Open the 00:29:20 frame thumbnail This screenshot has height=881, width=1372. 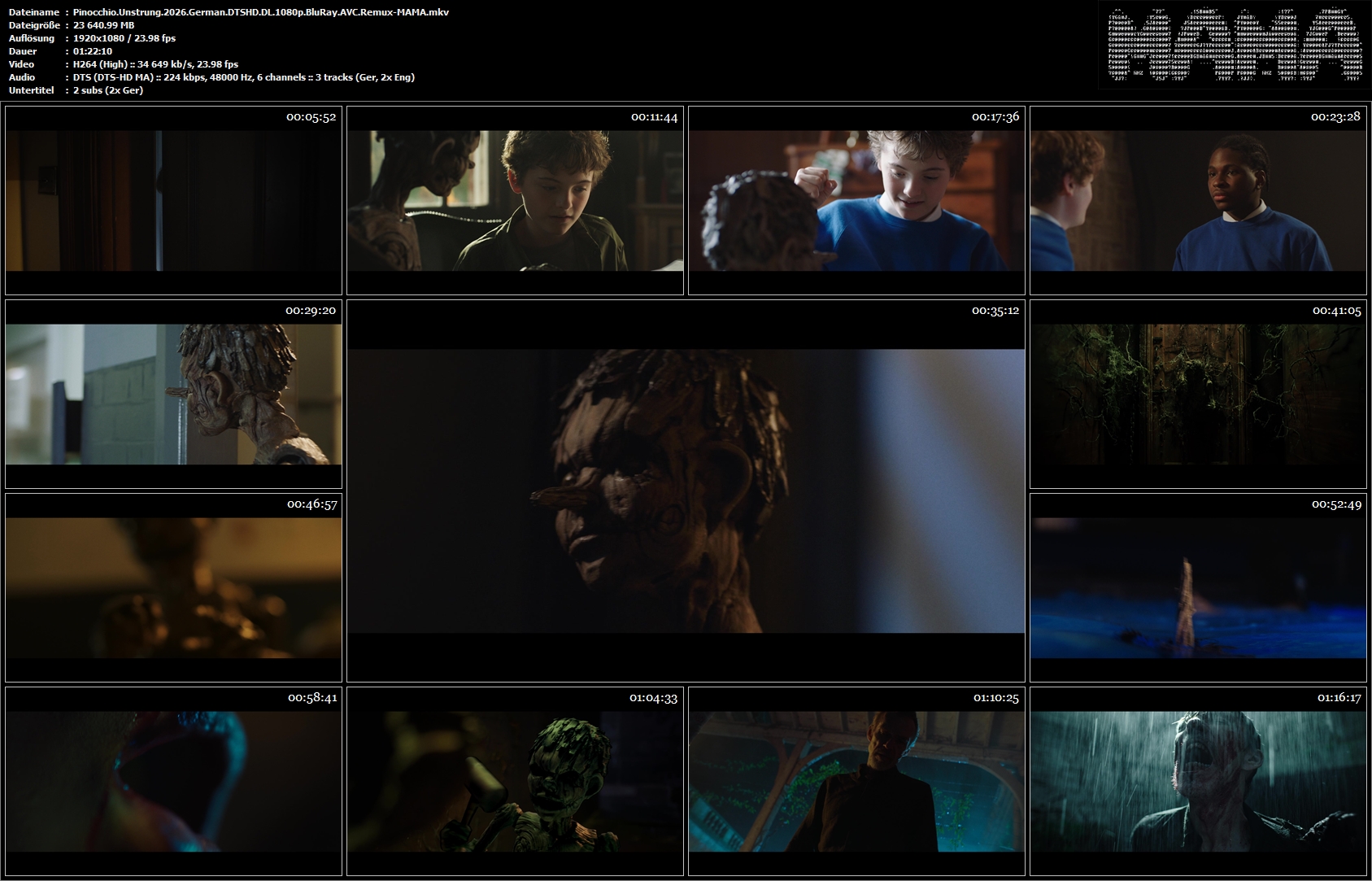point(173,394)
